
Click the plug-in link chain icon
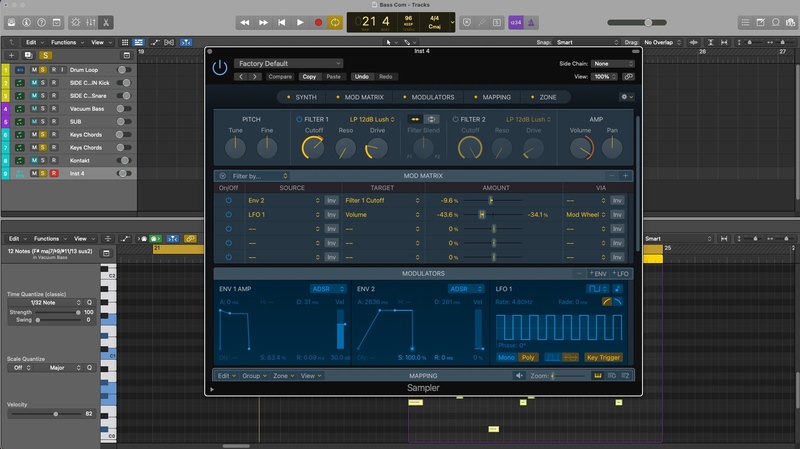point(627,76)
